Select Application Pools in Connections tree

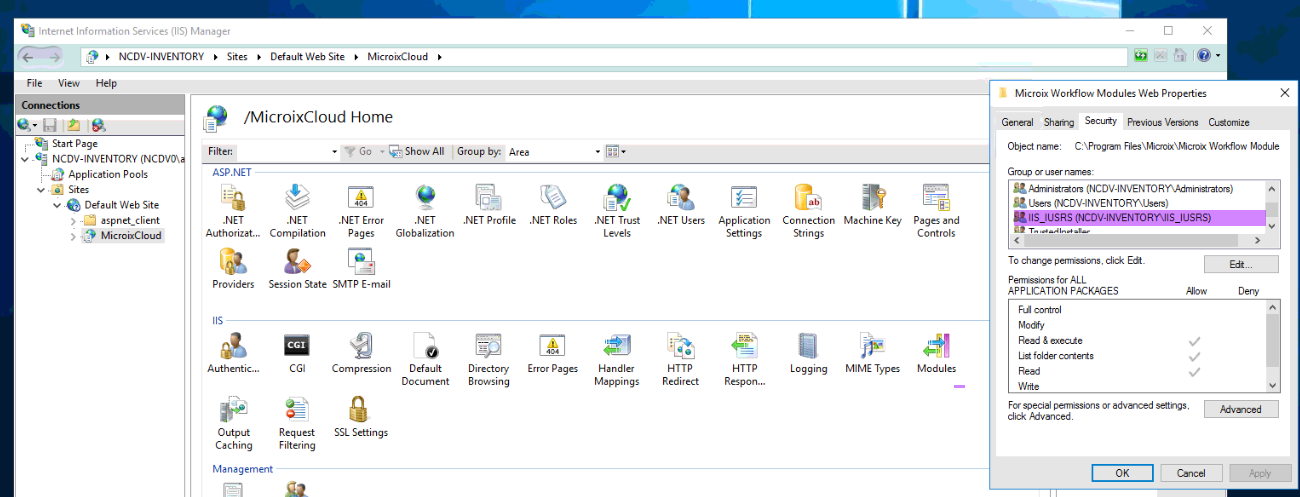coord(107,174)
